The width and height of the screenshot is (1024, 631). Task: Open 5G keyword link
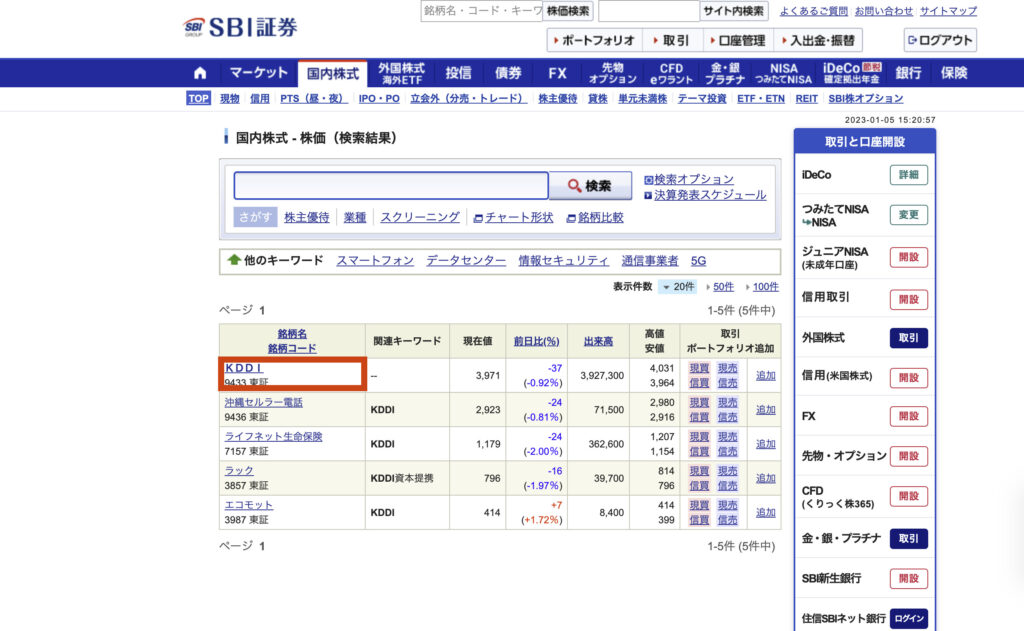click(698, 261)
